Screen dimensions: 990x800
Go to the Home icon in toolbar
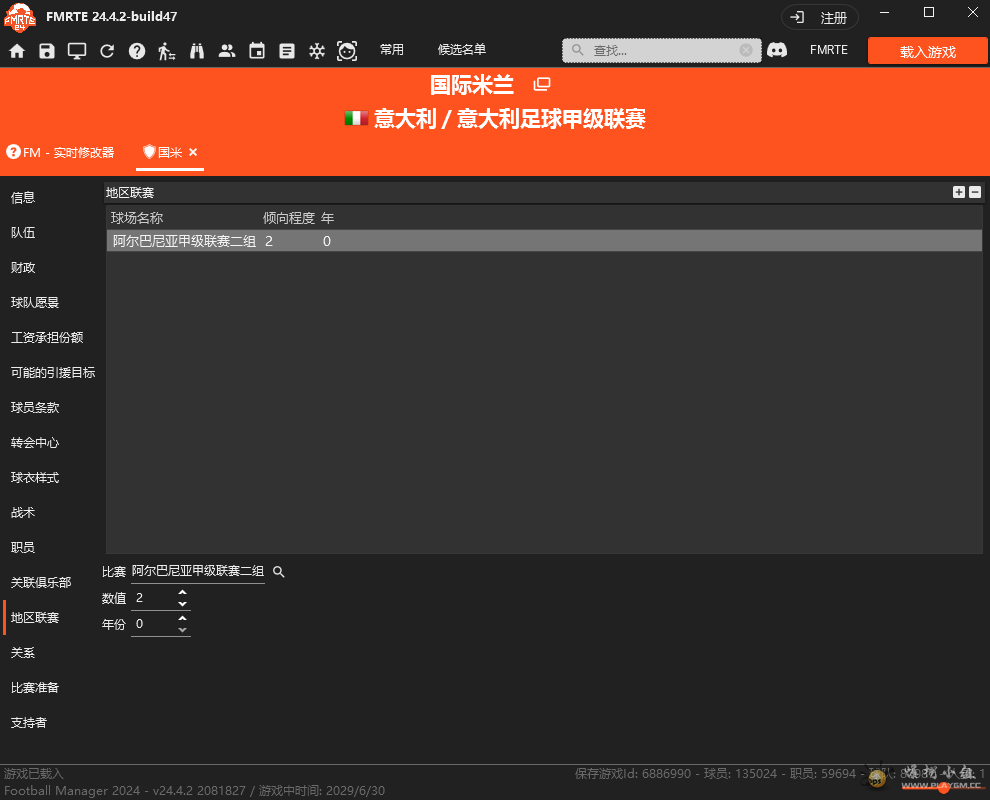[x=17, y=51]
